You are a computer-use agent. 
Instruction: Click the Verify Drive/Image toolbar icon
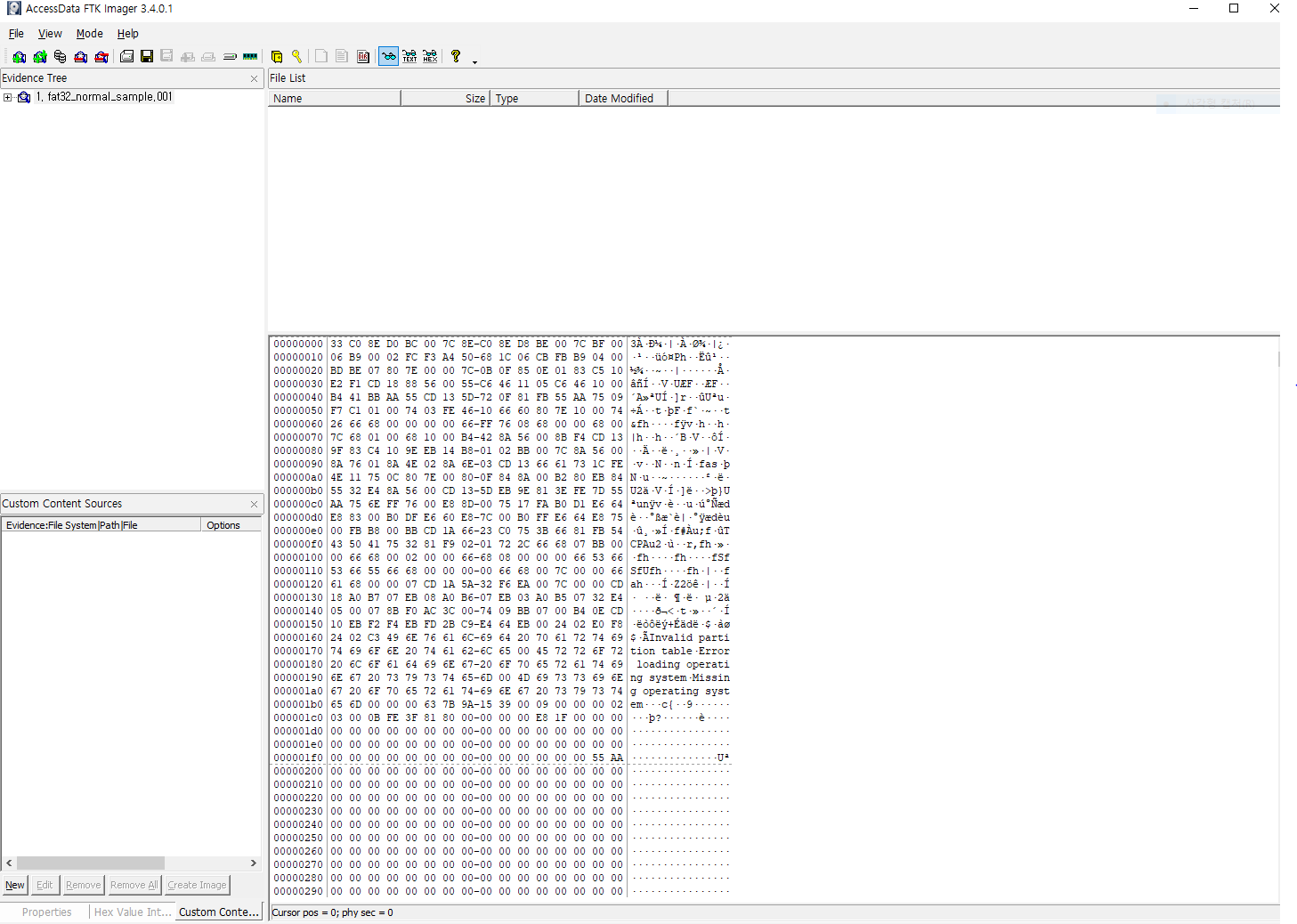(230, 56)
